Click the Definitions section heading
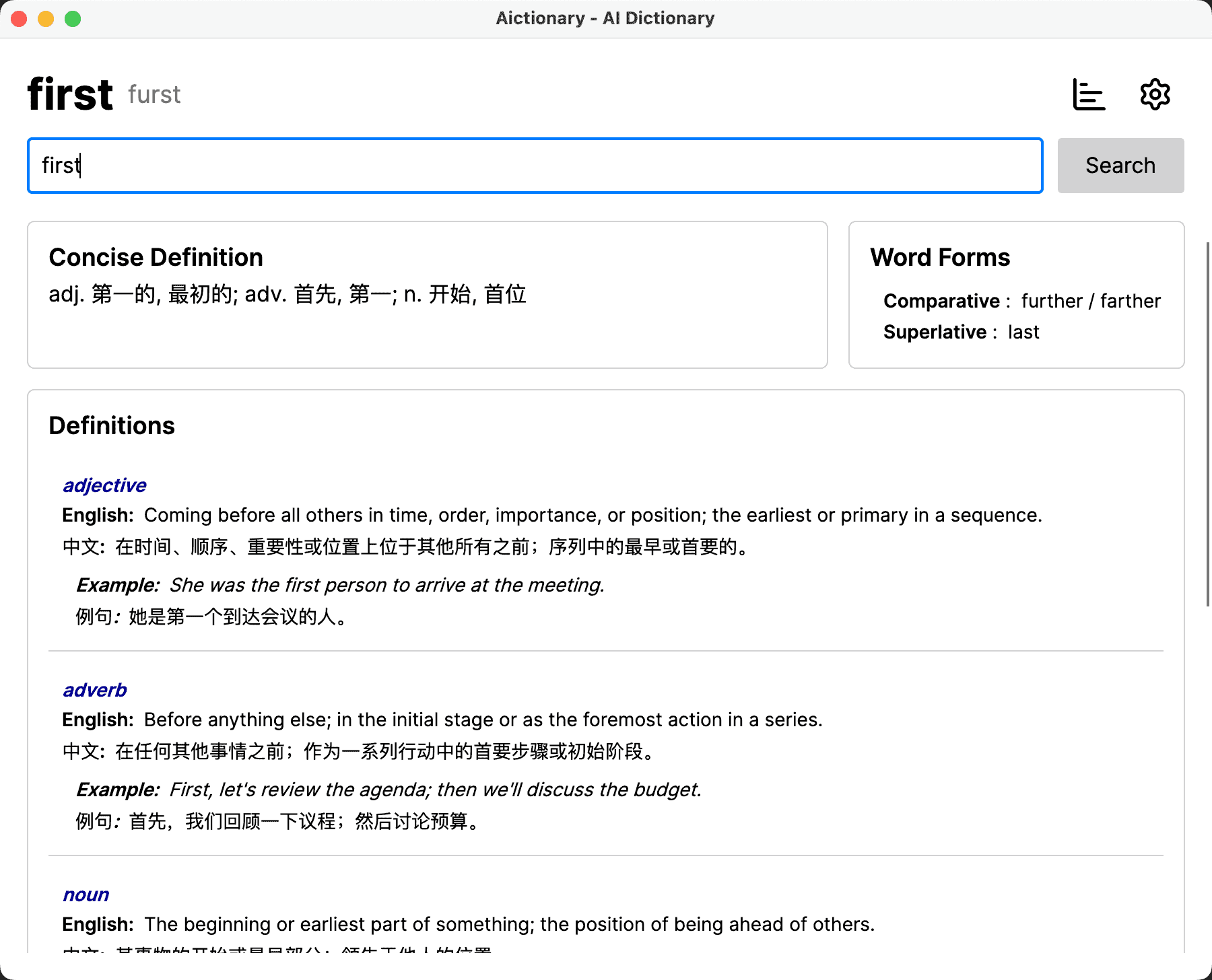This screenshot has width=1212, height=980. [111, 425]
